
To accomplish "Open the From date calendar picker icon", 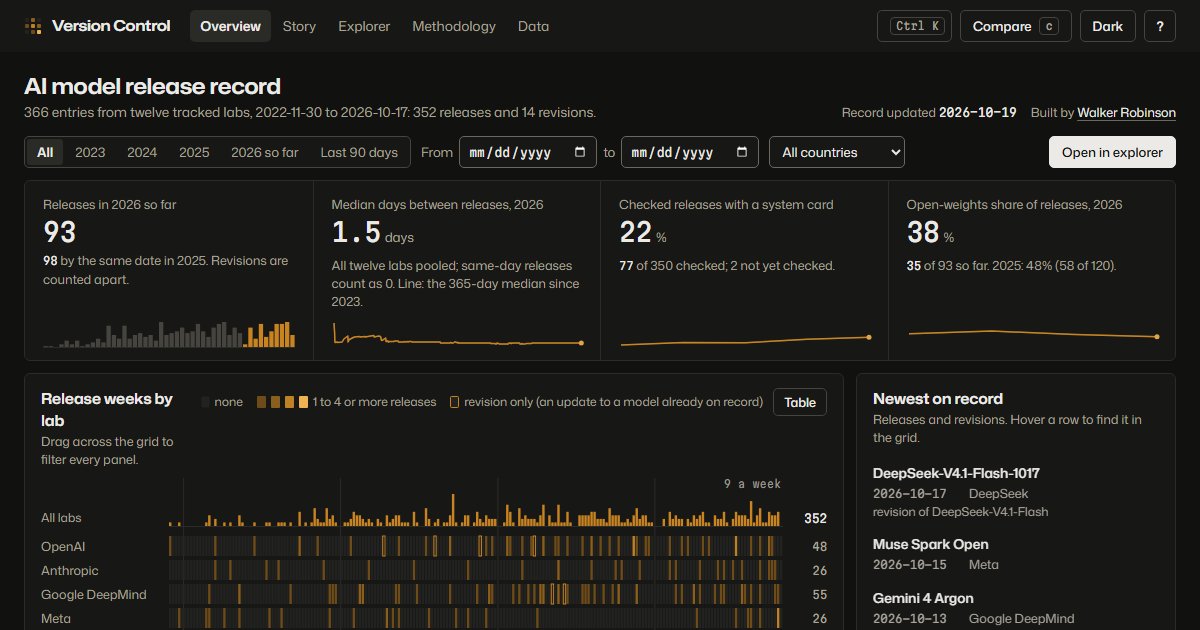I will [x=581, y=152].
